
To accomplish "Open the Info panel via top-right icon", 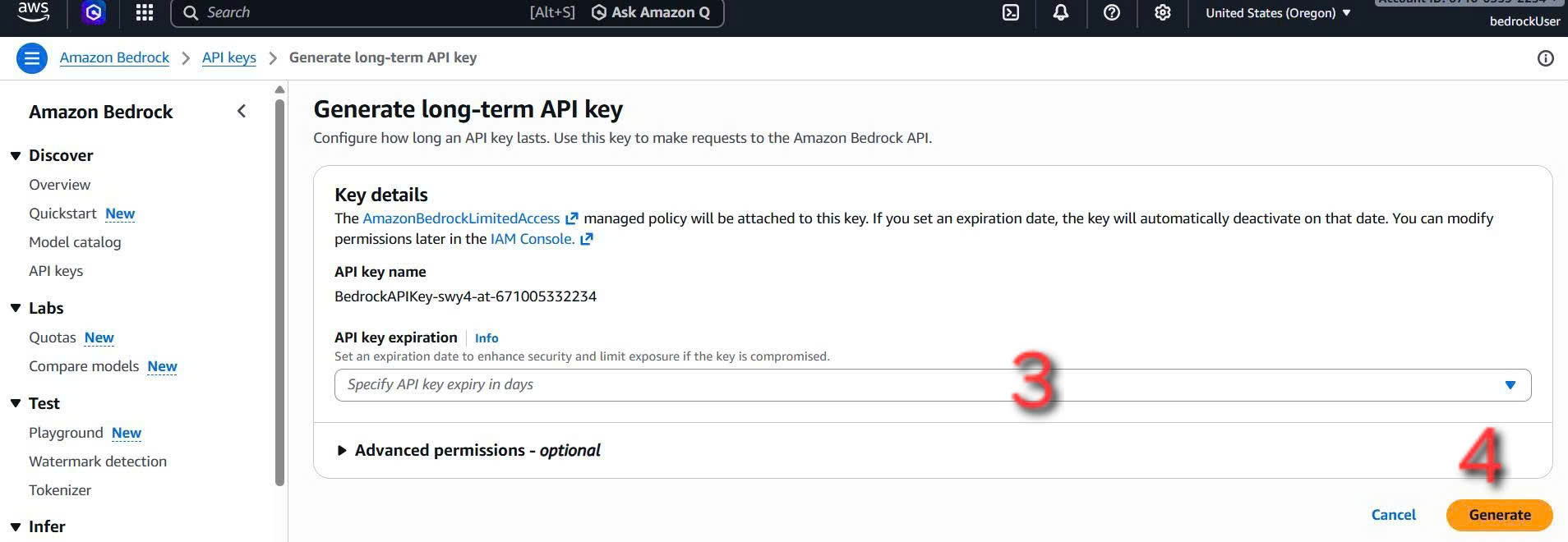I will [1546, 57].
